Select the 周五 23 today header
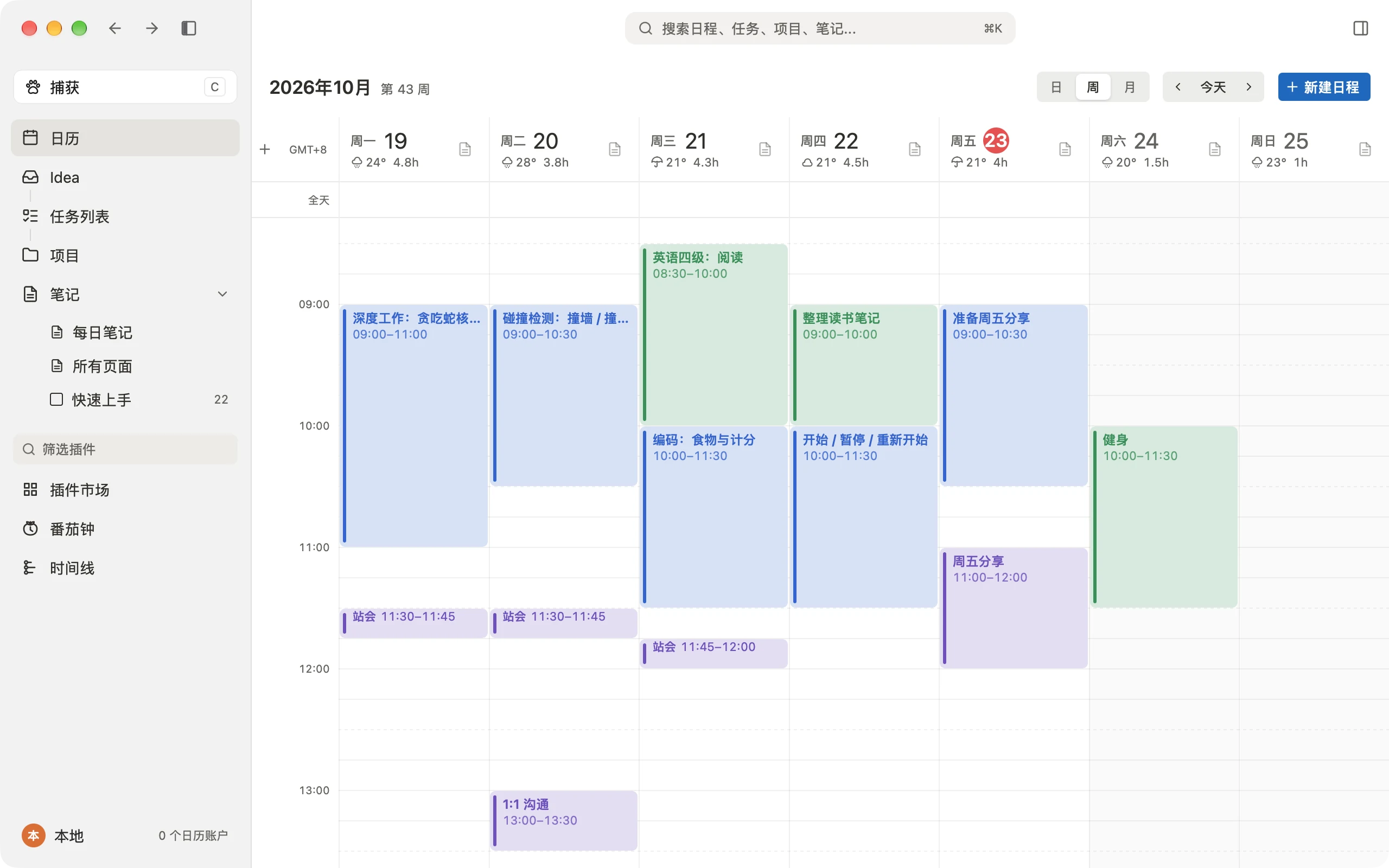The image size is (1389, 868). (x=980, y=141)
